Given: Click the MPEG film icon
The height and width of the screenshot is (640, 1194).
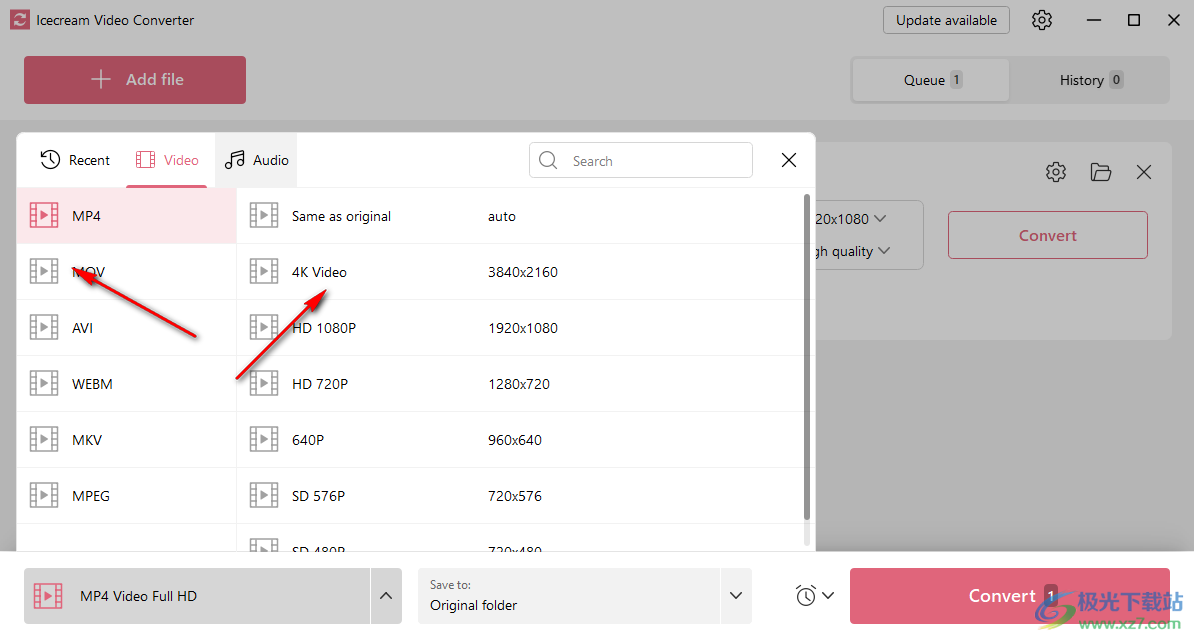Looking at the screenshot, I should tap(44, 495).
